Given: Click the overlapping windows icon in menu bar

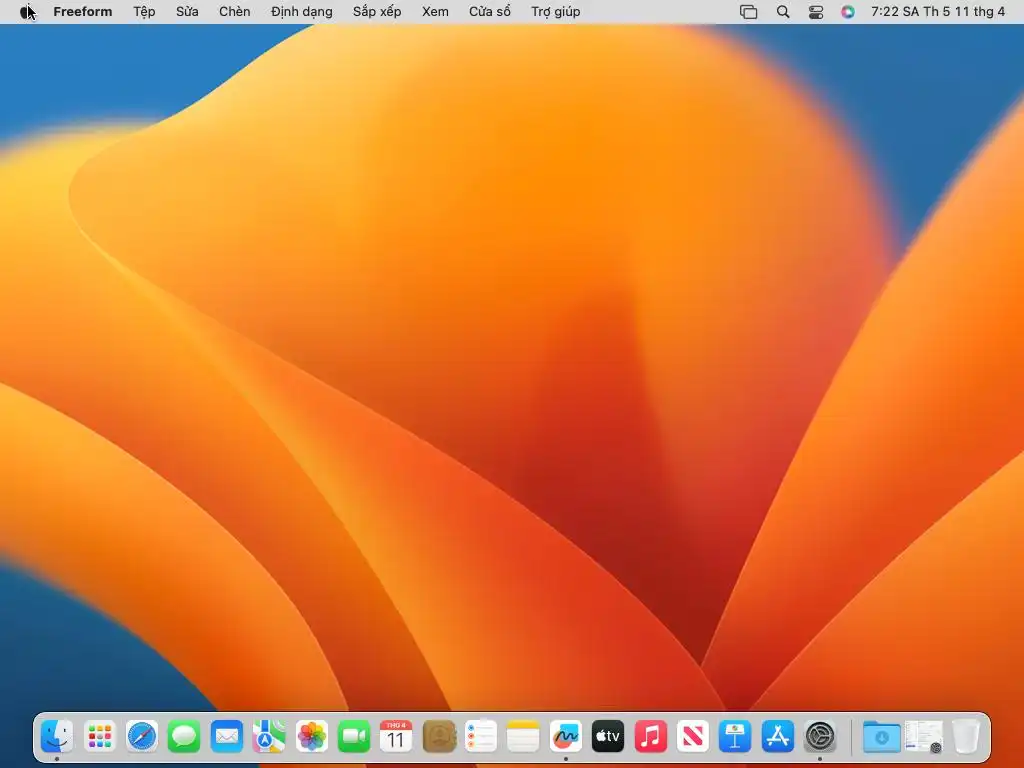Looking at the screenshot, I should tap(748, 12).
